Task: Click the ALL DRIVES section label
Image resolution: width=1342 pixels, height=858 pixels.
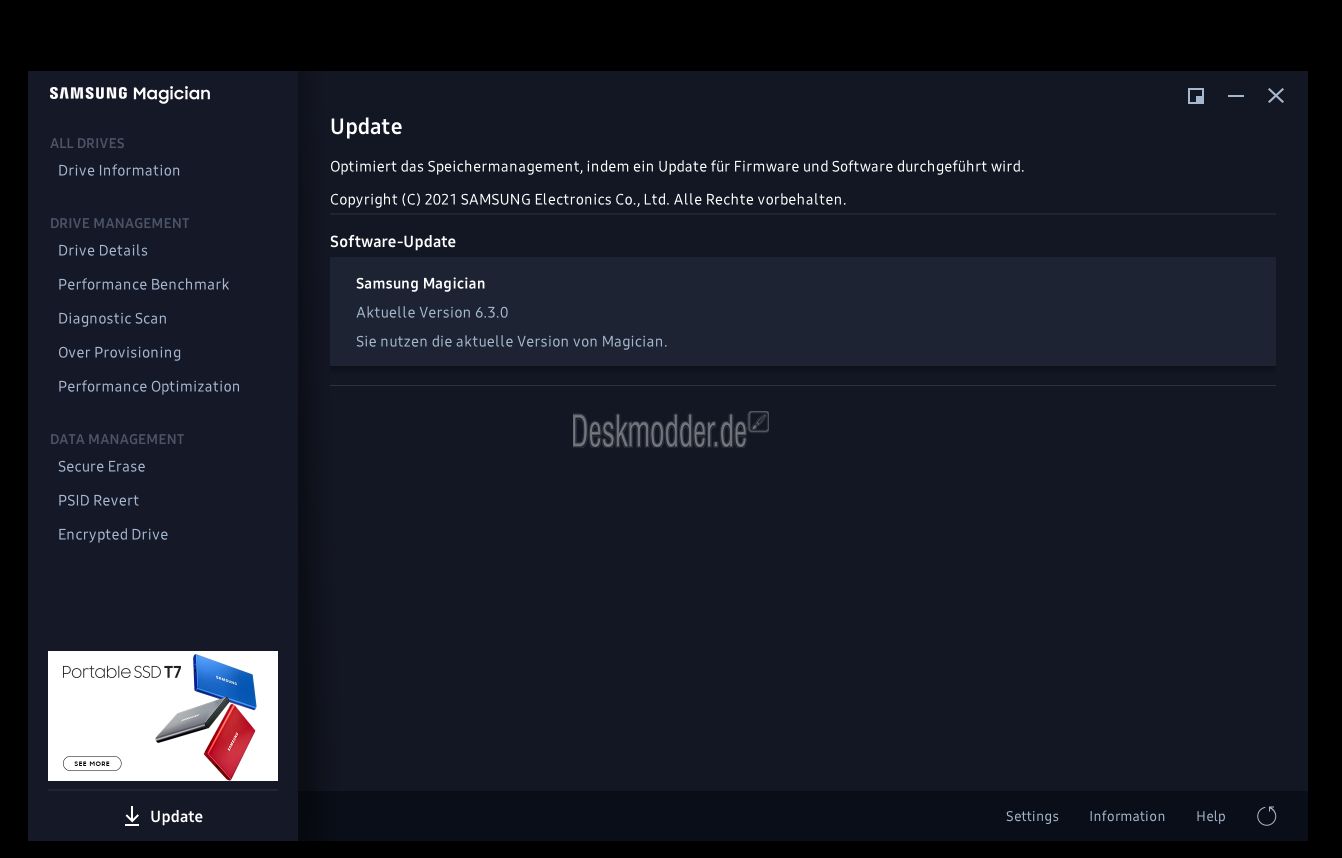Action: (x=87, y=143)
